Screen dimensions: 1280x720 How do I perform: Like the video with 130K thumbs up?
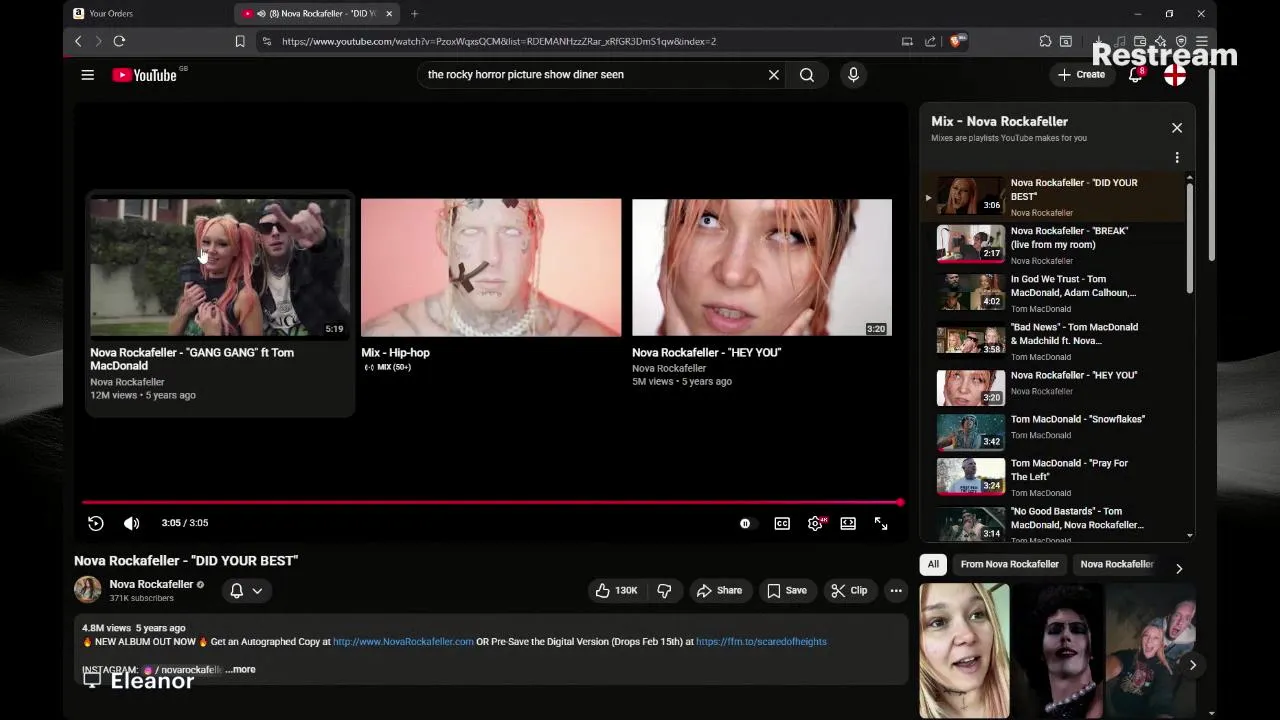click(616, 591)
